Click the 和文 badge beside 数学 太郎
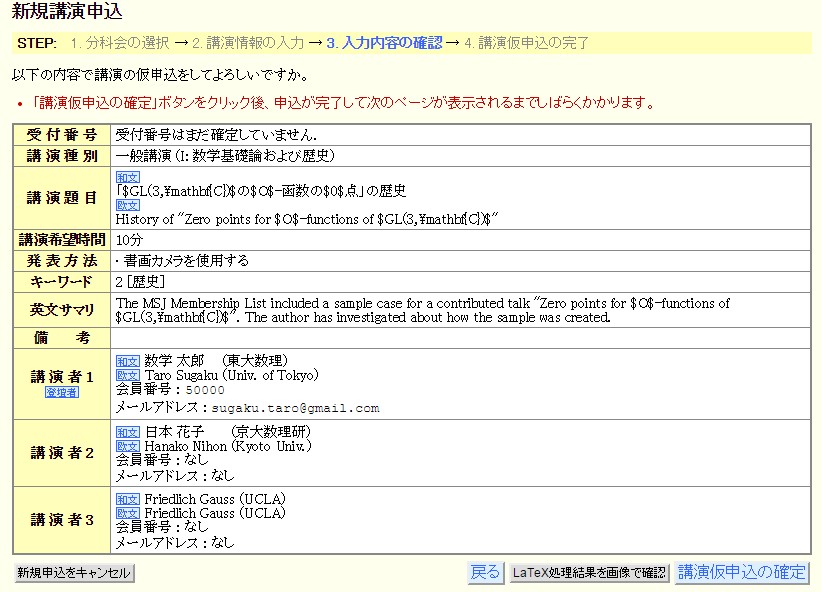 pos(128,361)
